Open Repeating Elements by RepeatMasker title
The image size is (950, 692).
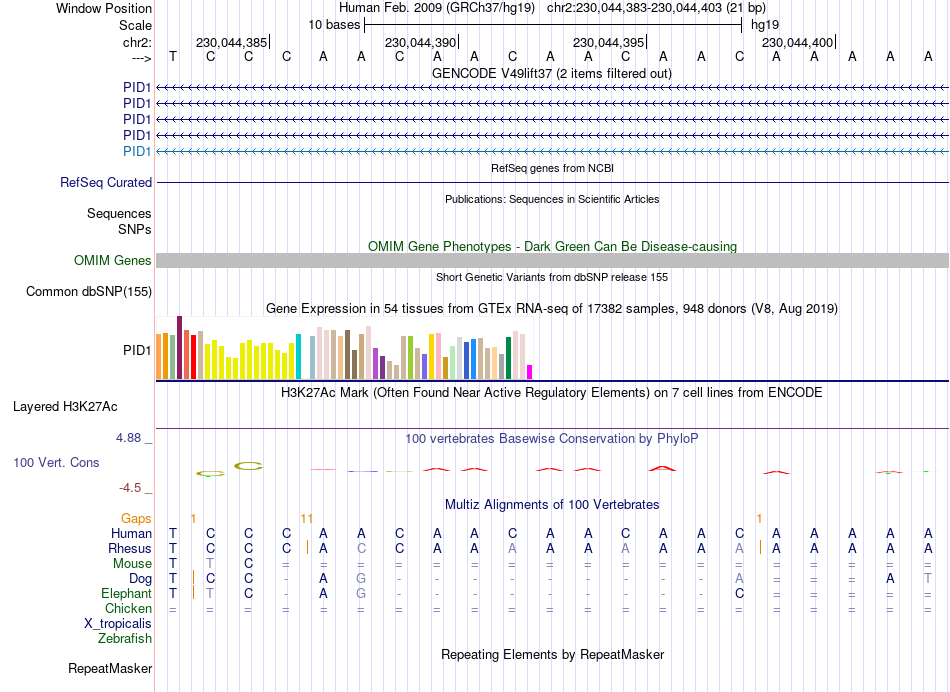(x=552, y=654)
